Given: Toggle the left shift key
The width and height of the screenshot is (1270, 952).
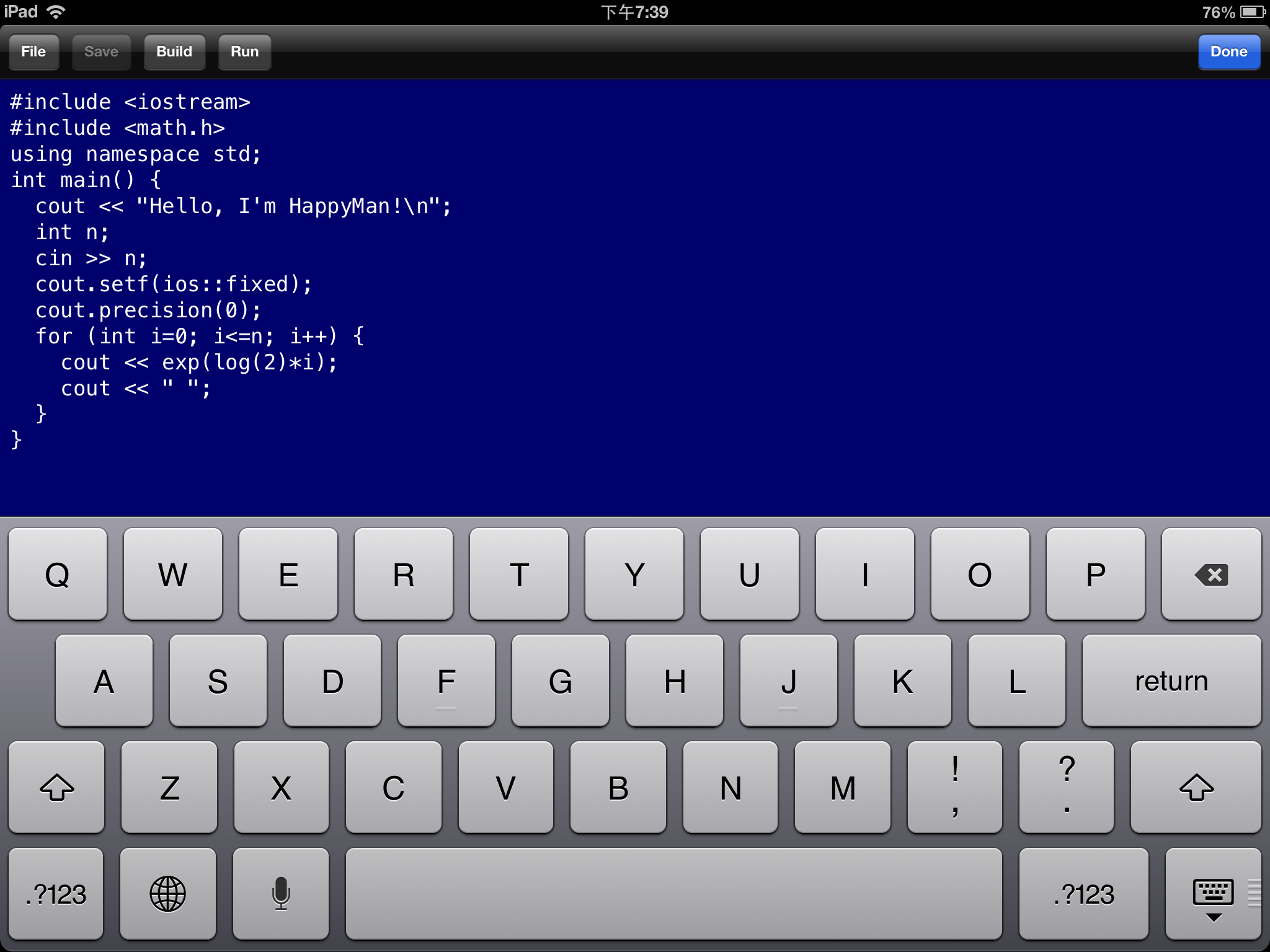Looking at the screenshot, I should point(56,788).
